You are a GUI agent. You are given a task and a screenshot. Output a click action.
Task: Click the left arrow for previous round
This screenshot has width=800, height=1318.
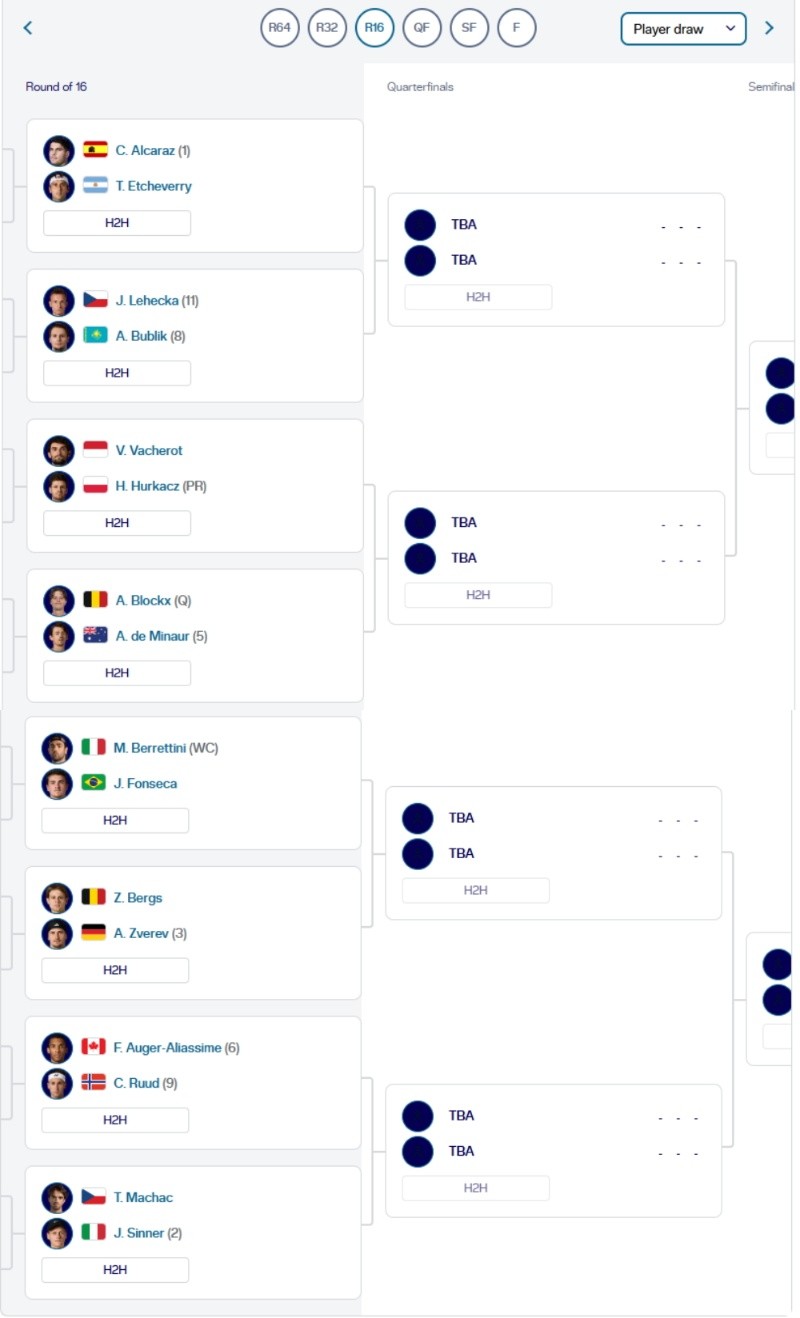(x=28, y=28)
